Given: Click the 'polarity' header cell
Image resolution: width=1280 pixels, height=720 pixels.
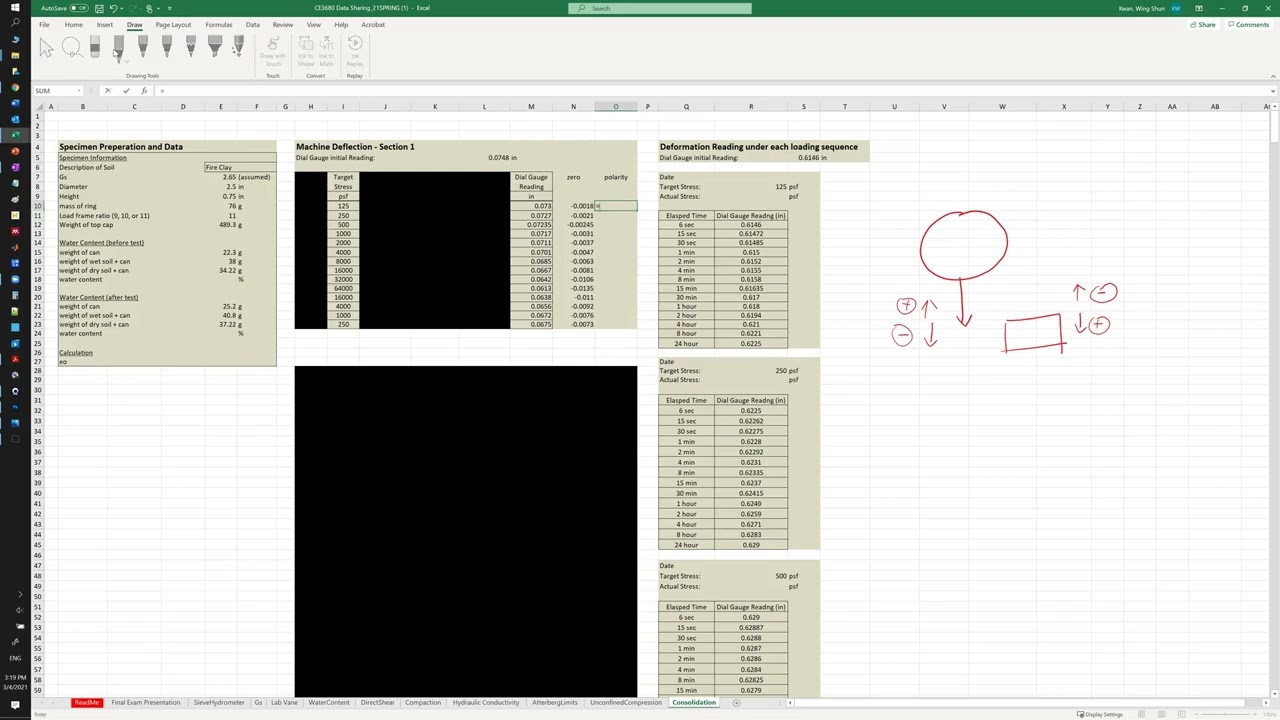Looking at the screenshot, I should click(616, 178).
